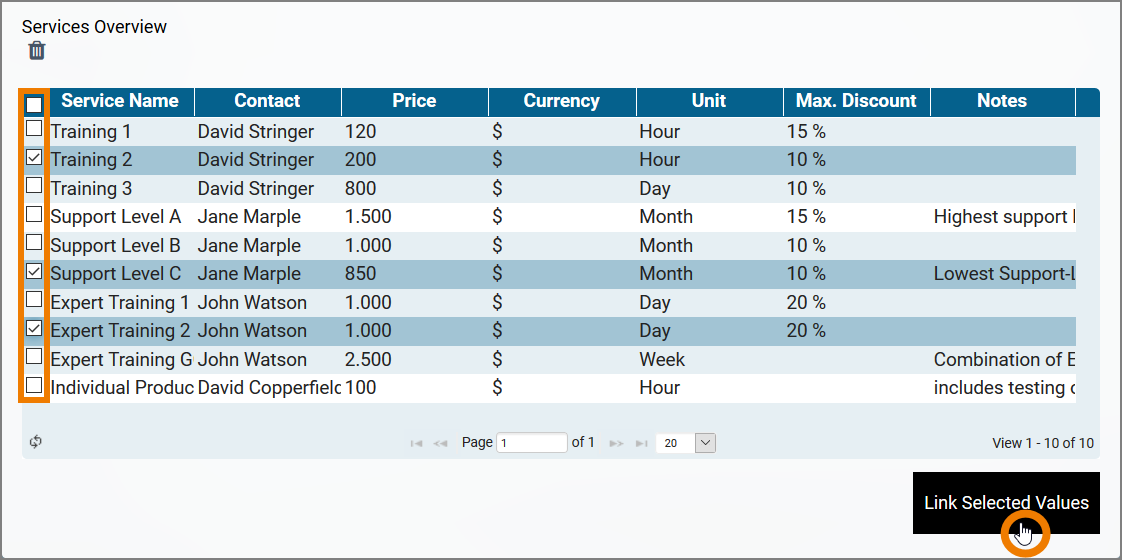Click the page number input field
The height and width of the screenshot is (560, 1122).
532,443
